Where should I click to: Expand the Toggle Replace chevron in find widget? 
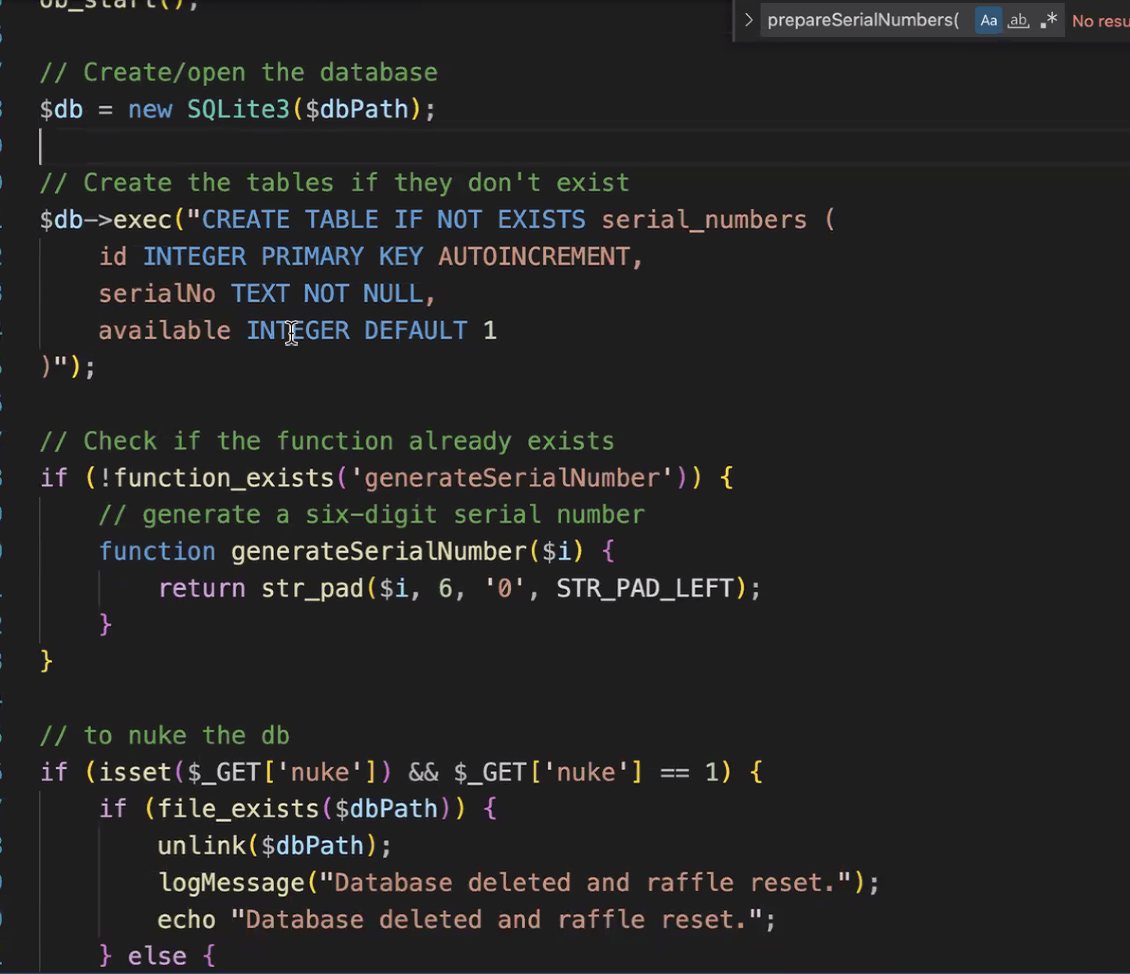[x=748, y=20]
